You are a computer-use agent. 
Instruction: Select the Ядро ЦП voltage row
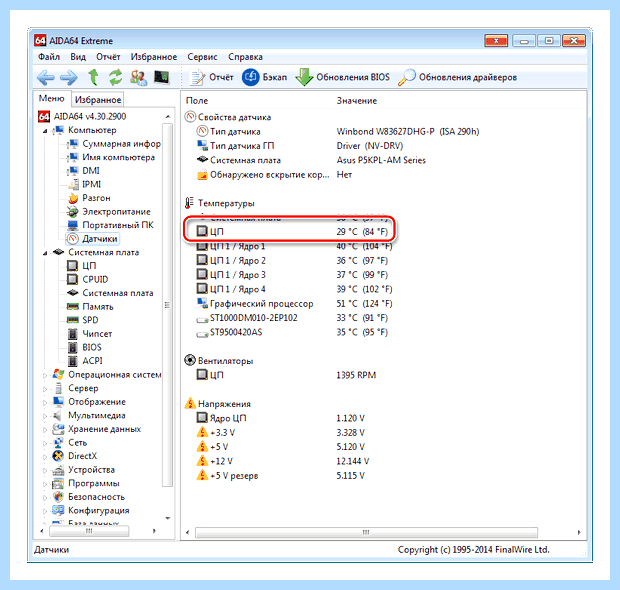tap(281, 418)
